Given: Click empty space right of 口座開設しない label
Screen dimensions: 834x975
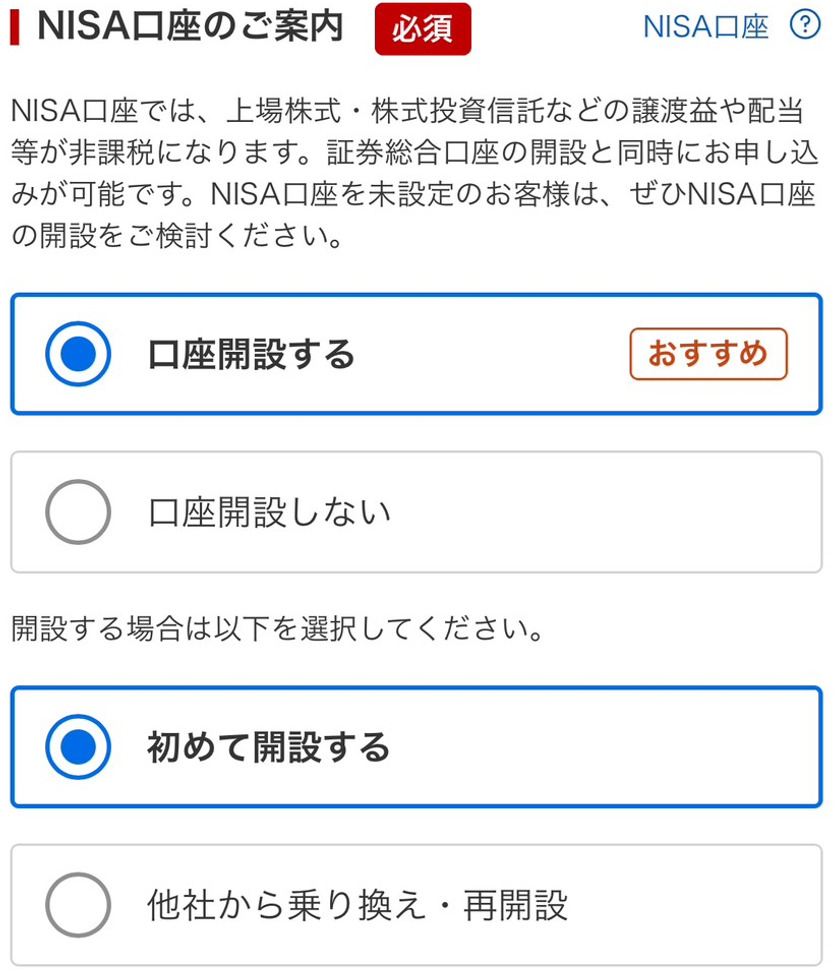Looking at the screenshot, I should [x=600, y=512].
